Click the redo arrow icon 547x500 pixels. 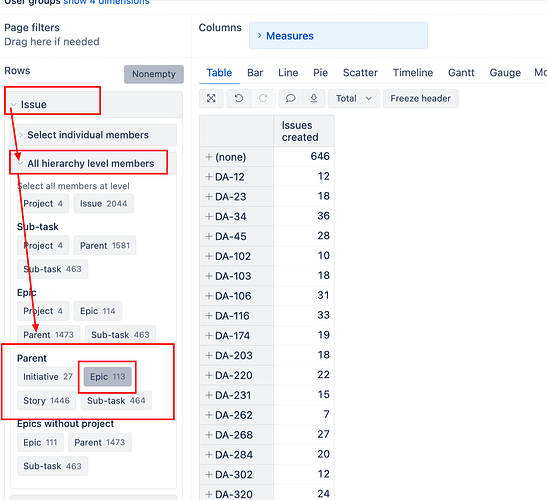coord(263,98)
